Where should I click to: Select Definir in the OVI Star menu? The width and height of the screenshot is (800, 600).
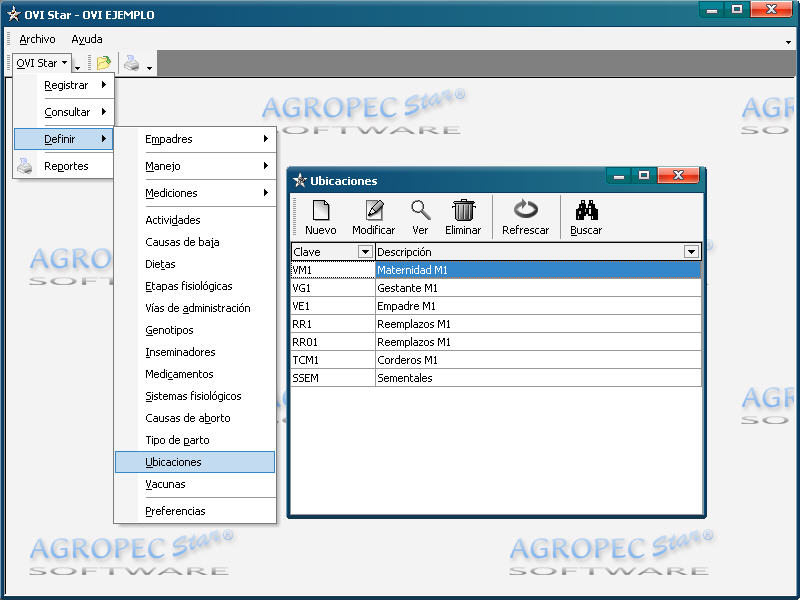tap(63, 139)
